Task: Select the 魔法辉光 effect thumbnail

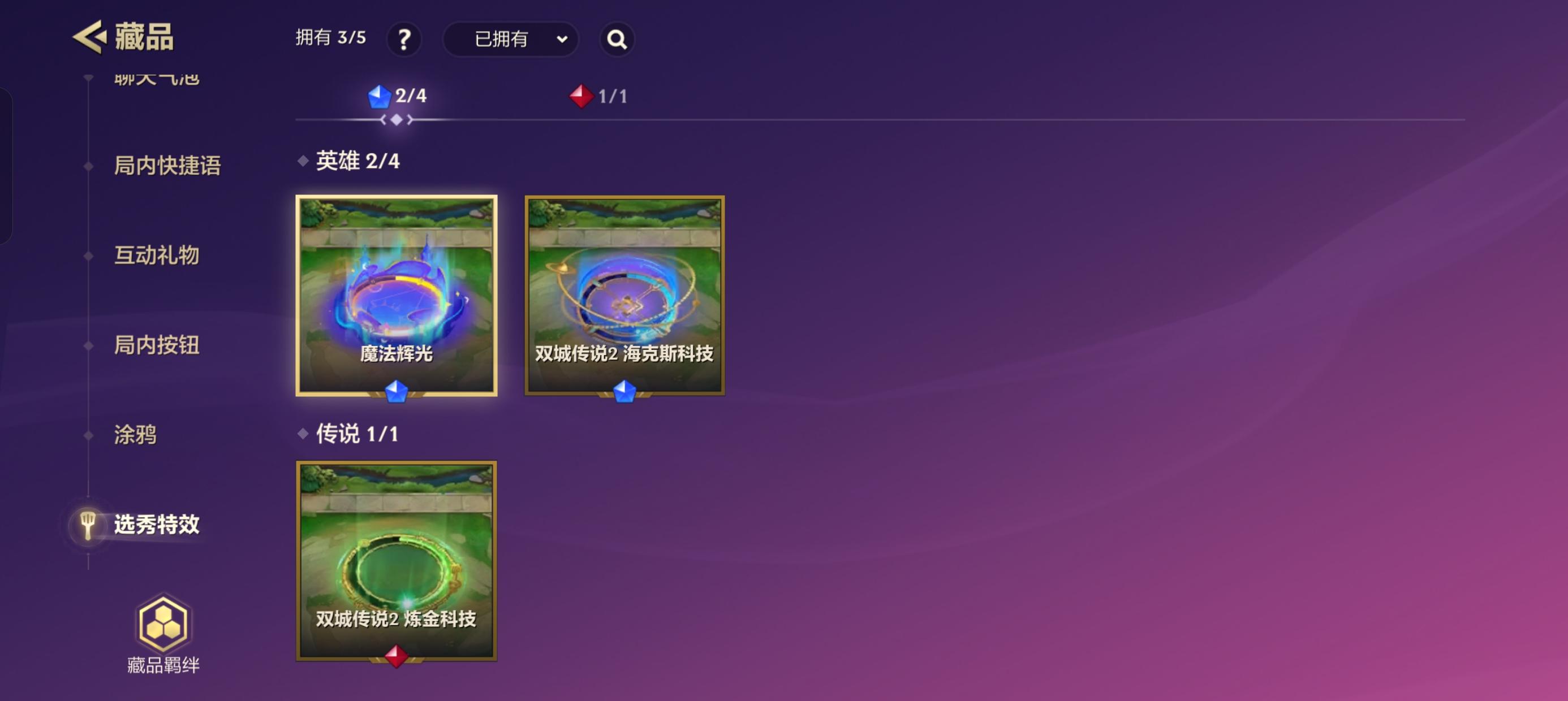Action: (397, 295)
